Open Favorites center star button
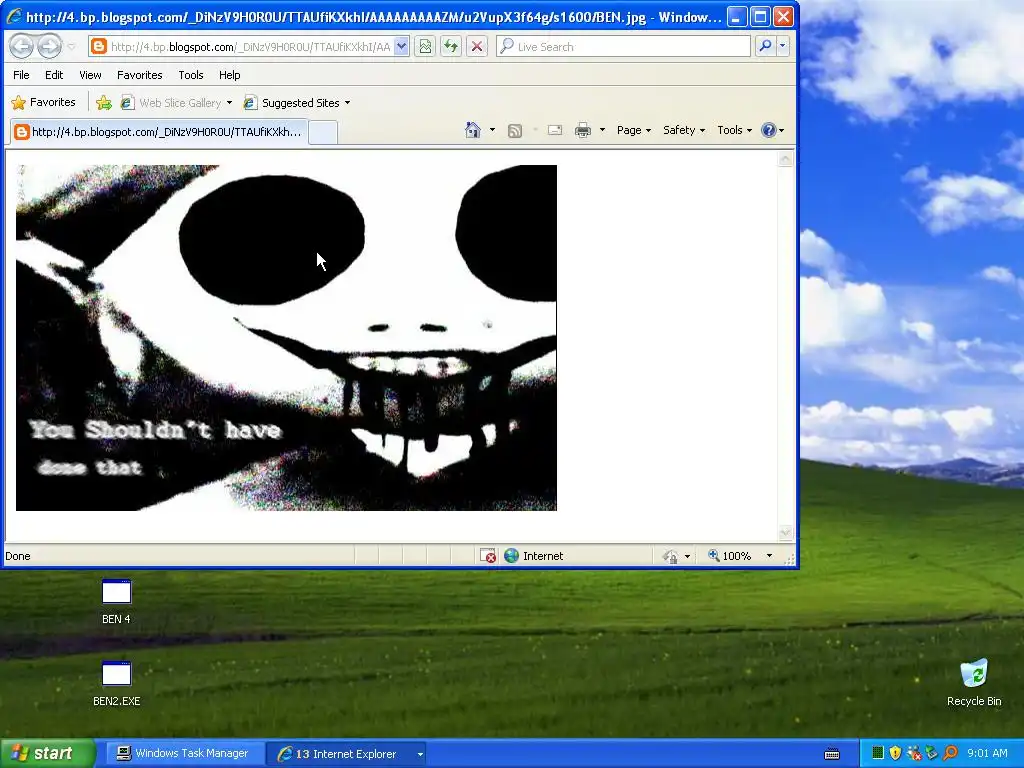The width and height of the screenshot is (1024, 768). [44, 103]
